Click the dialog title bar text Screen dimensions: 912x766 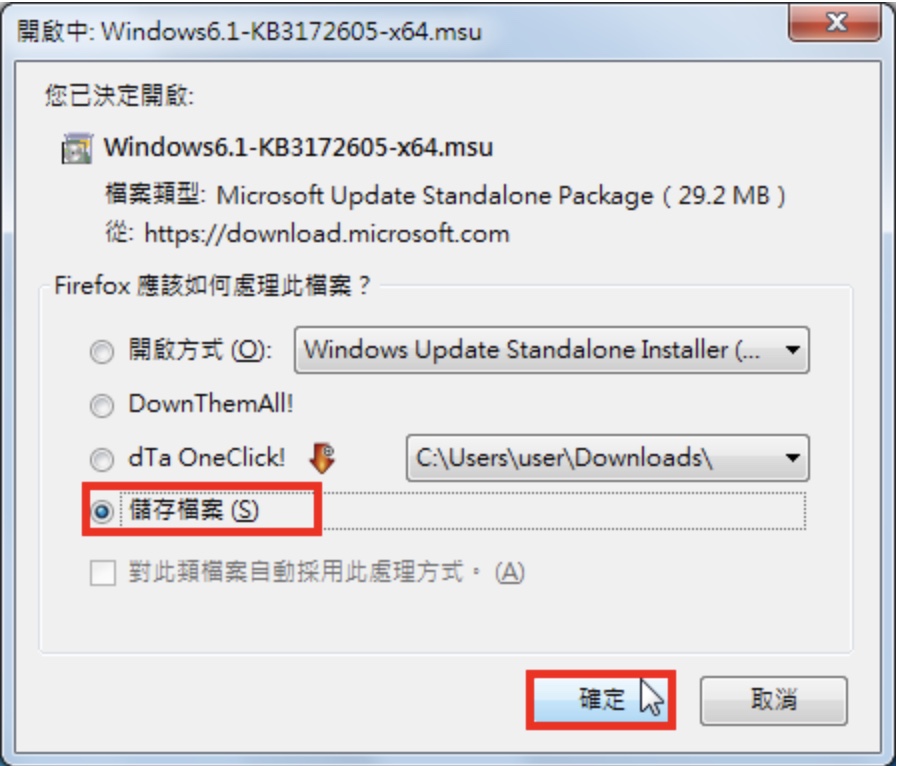point(249,31)
